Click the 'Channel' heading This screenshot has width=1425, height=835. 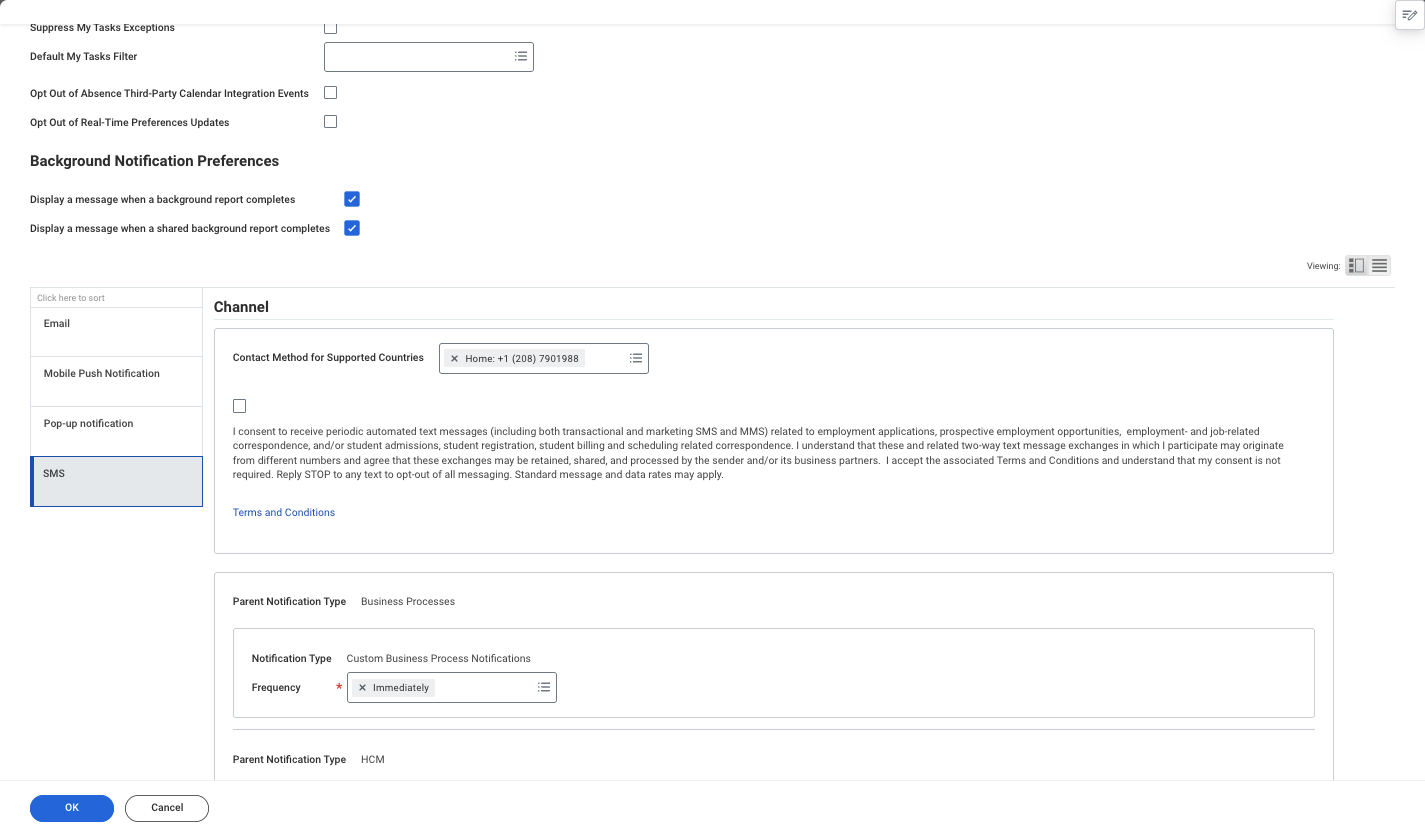pyautogui.click(x=241, y=307)
